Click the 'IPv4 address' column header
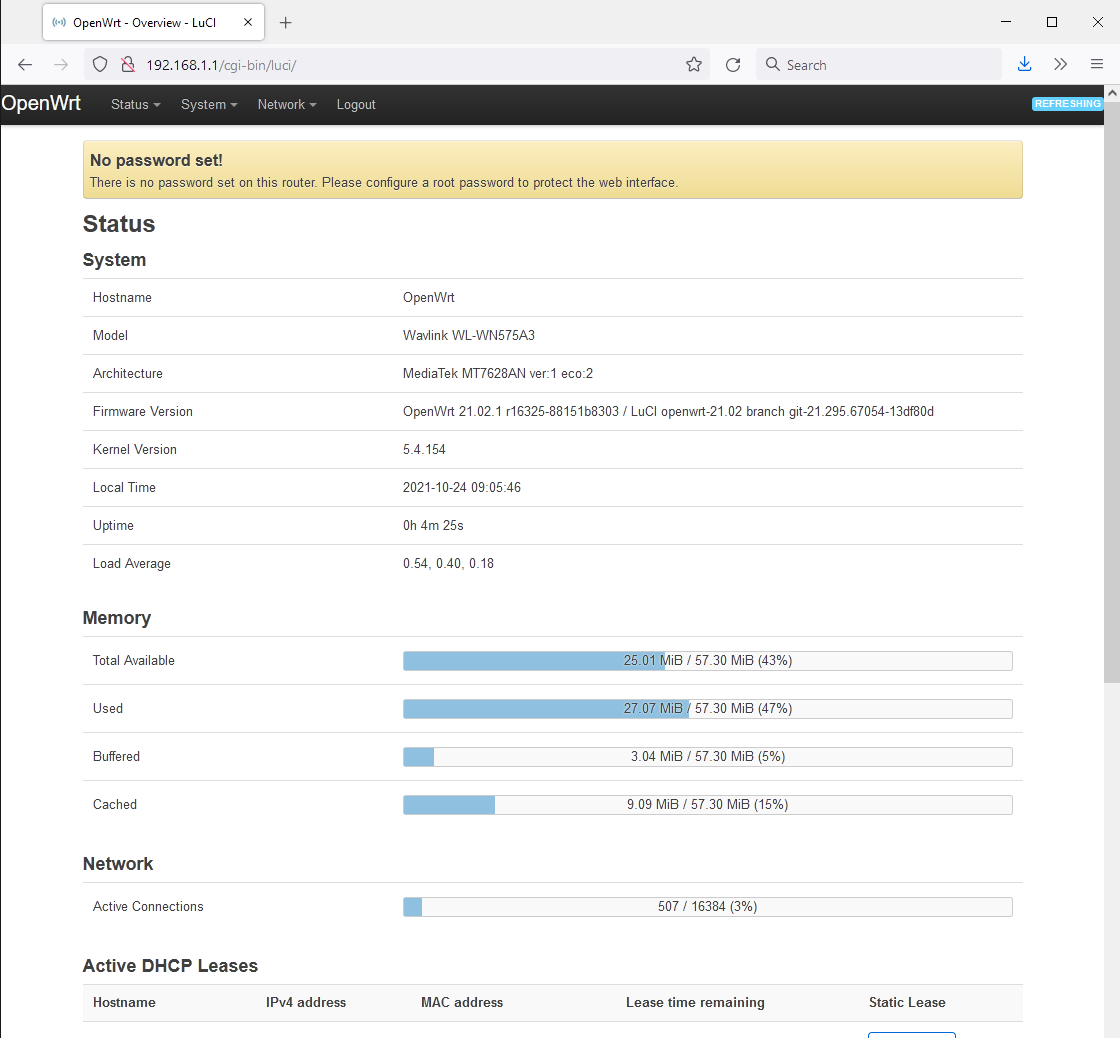 [x=306, y=1002]
